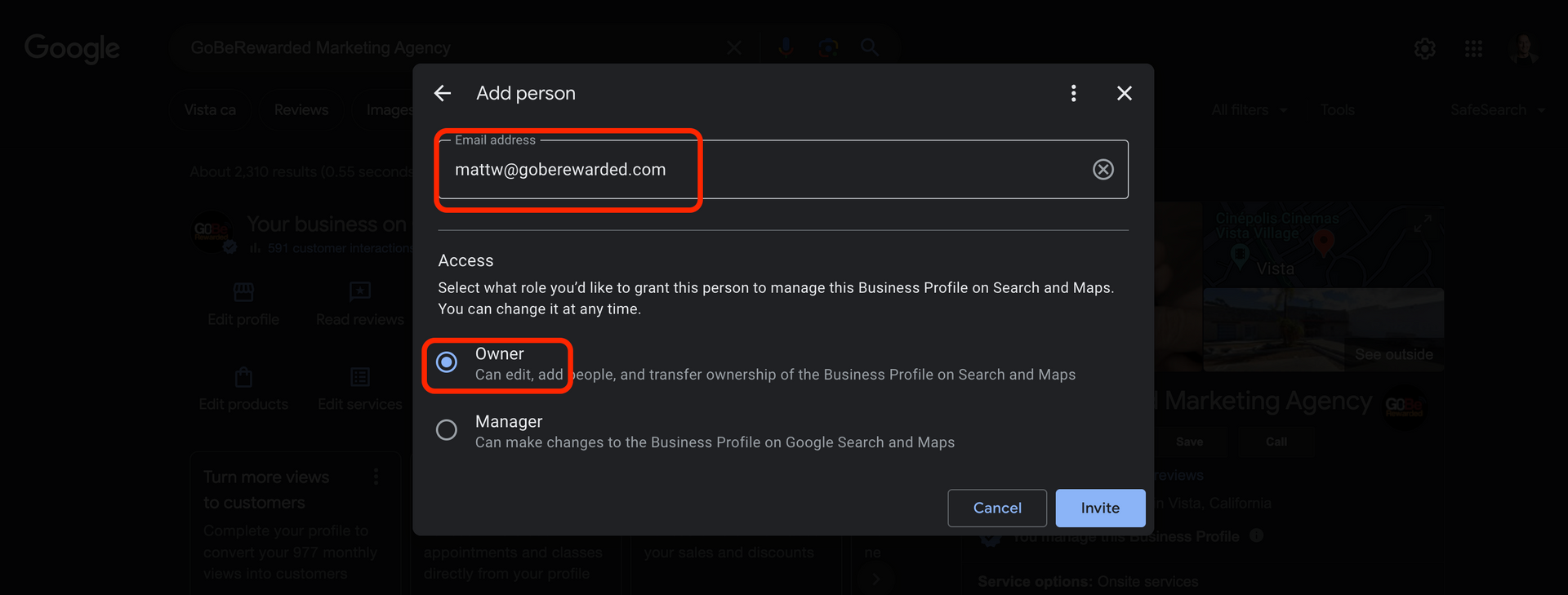
Task: Click the 591 customer interactions text
Action: tap(340, 248)
